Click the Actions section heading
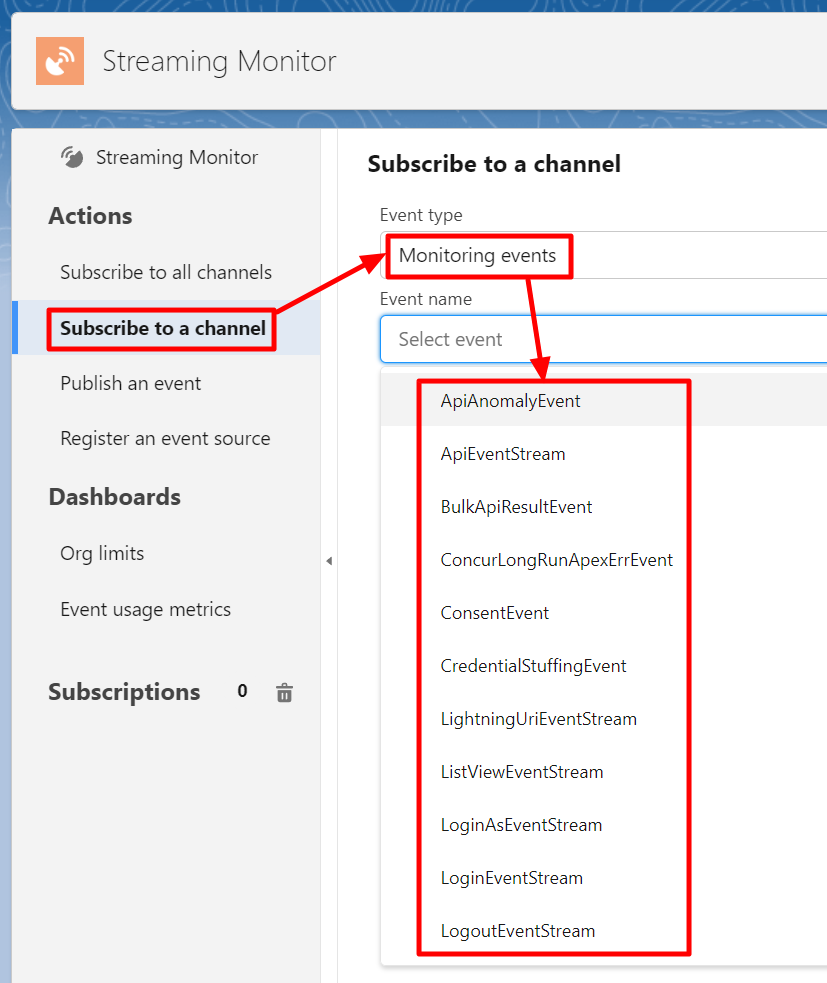This screenshot has width=827, height=983. point(90,216)
